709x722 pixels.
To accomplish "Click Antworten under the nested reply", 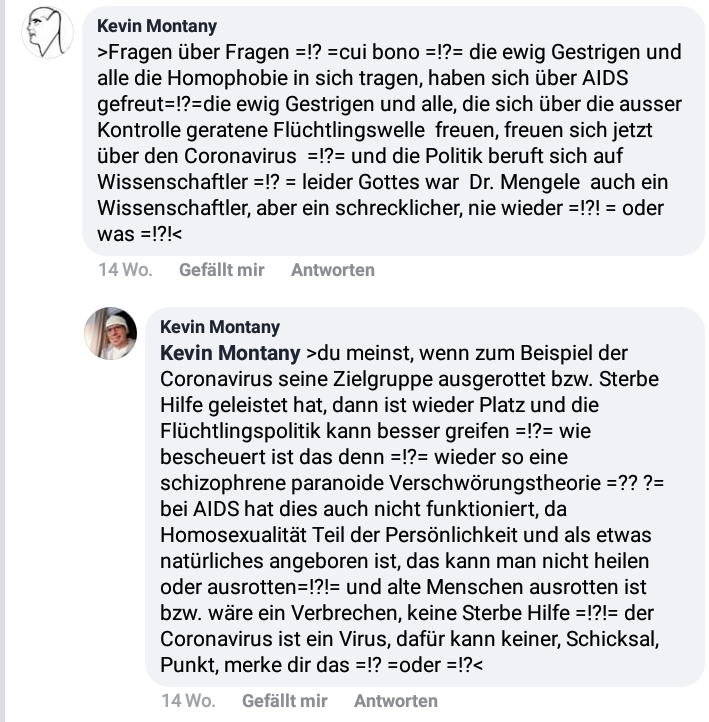I will tap(396, 701).
